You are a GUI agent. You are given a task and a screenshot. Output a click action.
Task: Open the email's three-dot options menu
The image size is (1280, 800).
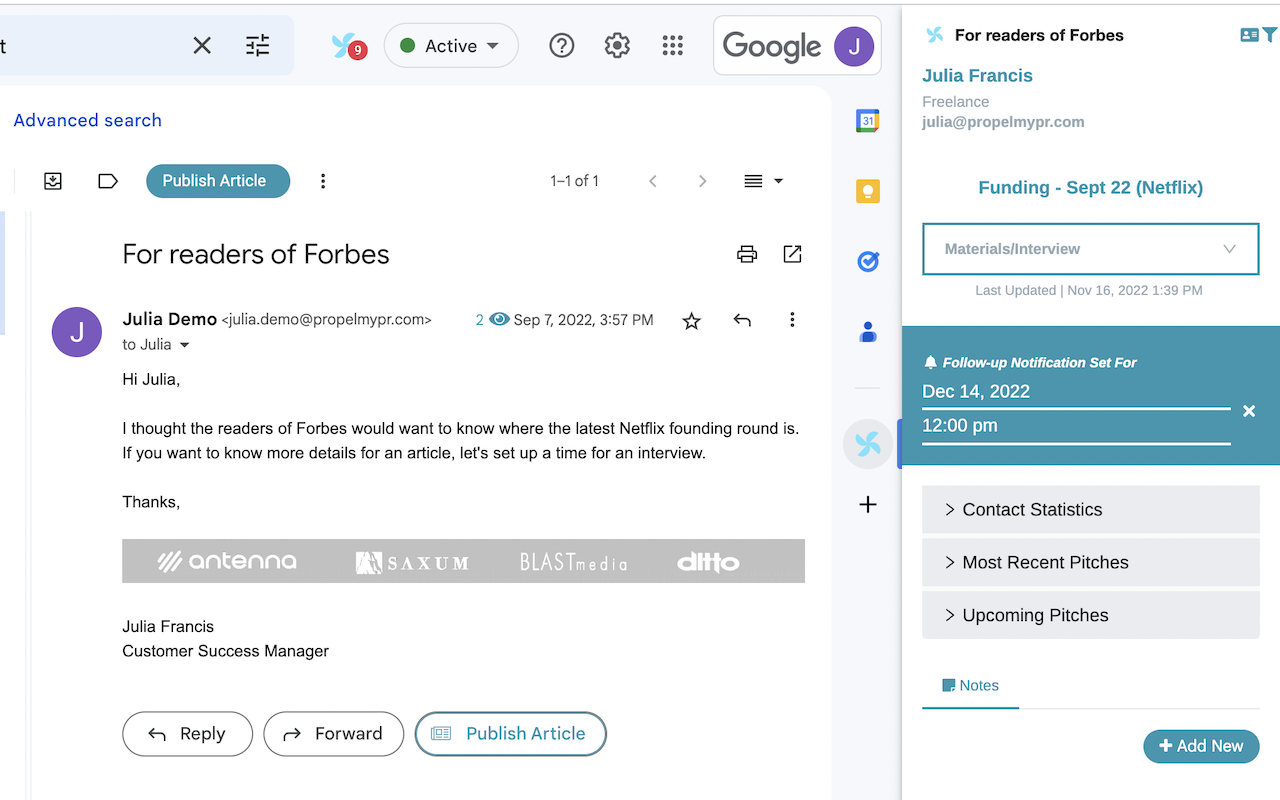792,320
